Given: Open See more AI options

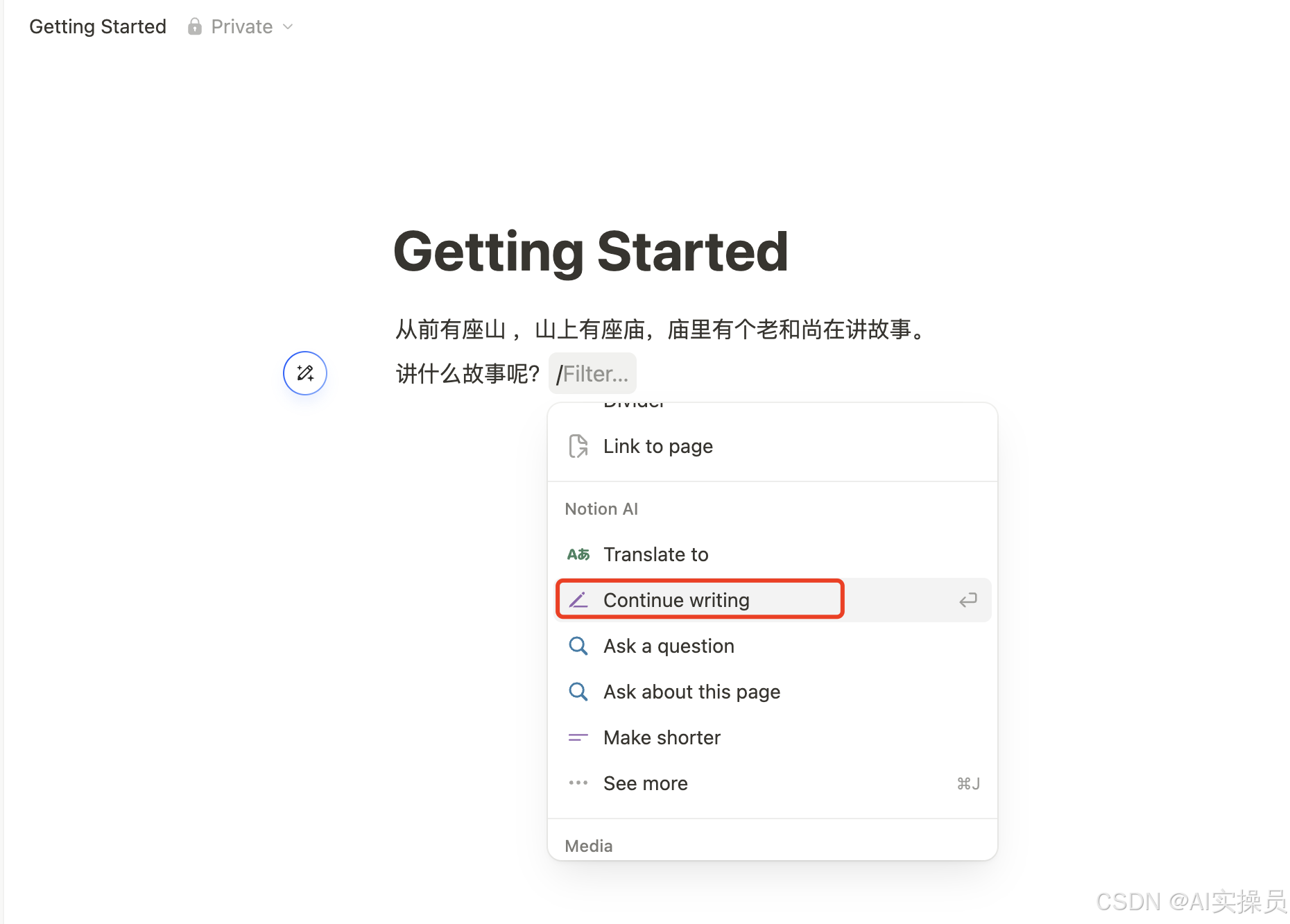Looking at the screenshot, I should point(773,783).
